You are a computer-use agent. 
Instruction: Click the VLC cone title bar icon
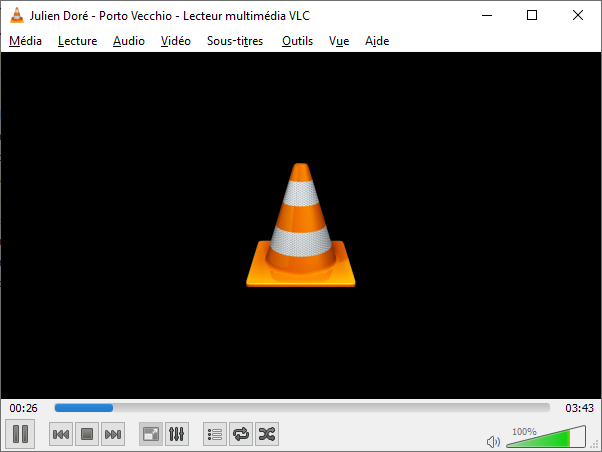(x=17, y=15)
